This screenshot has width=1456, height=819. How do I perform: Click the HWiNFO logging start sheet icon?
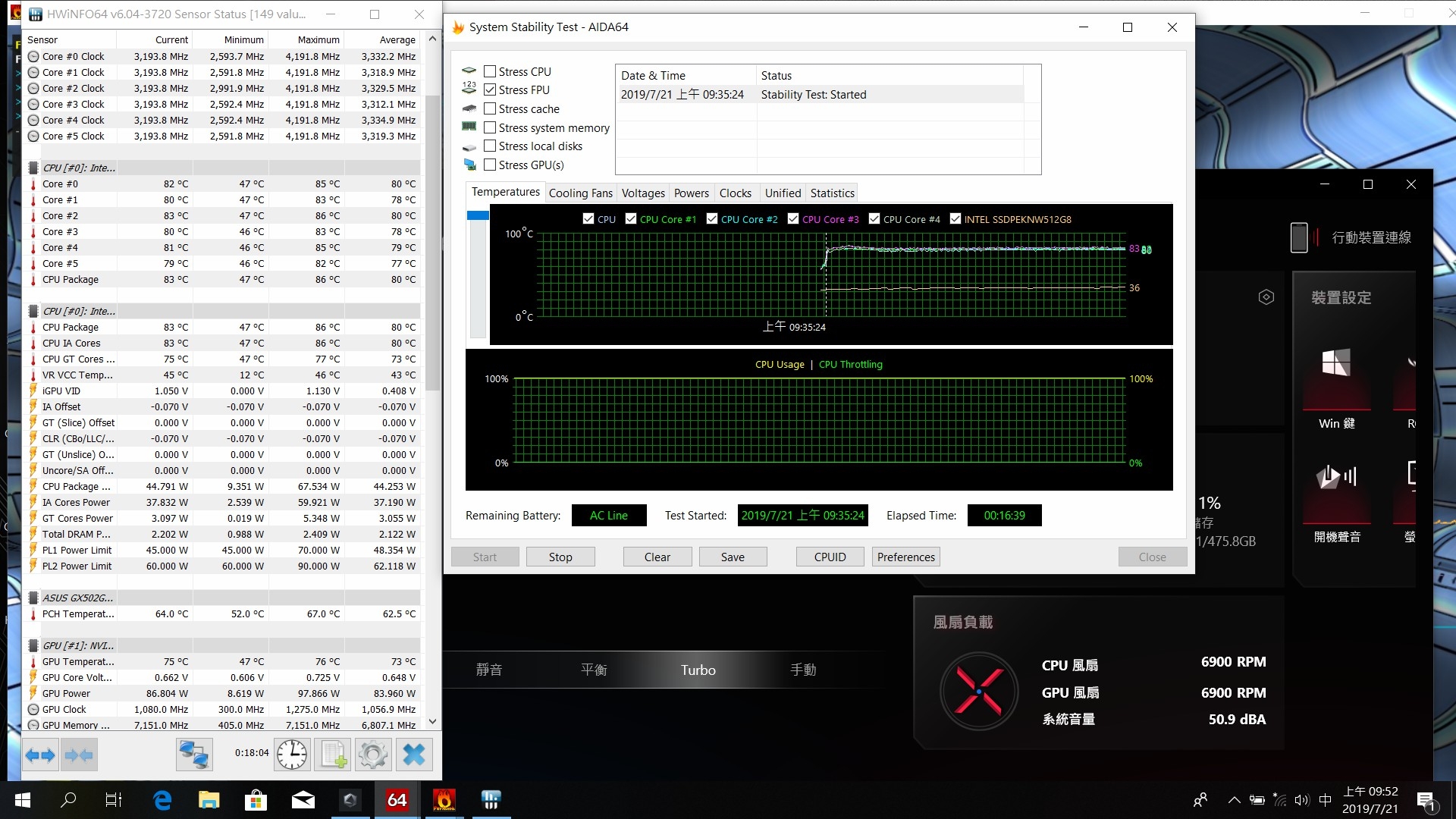pos(333,755)
